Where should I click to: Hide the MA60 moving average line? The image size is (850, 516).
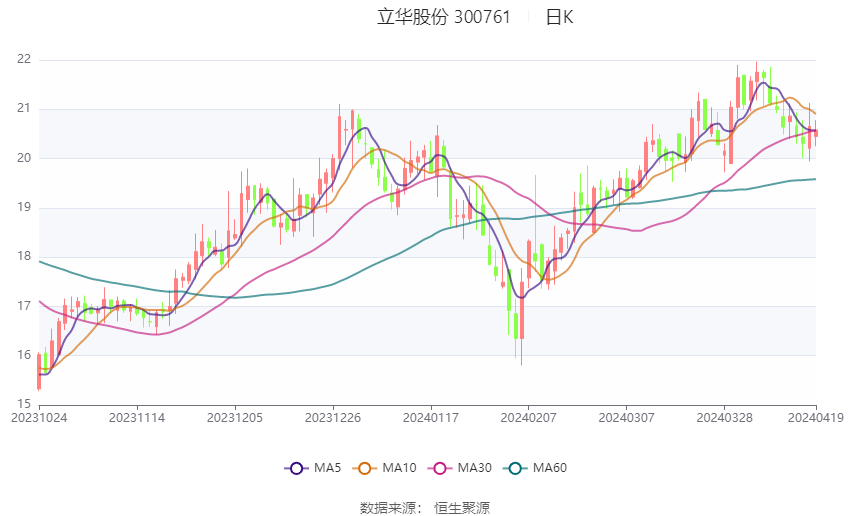535,468
